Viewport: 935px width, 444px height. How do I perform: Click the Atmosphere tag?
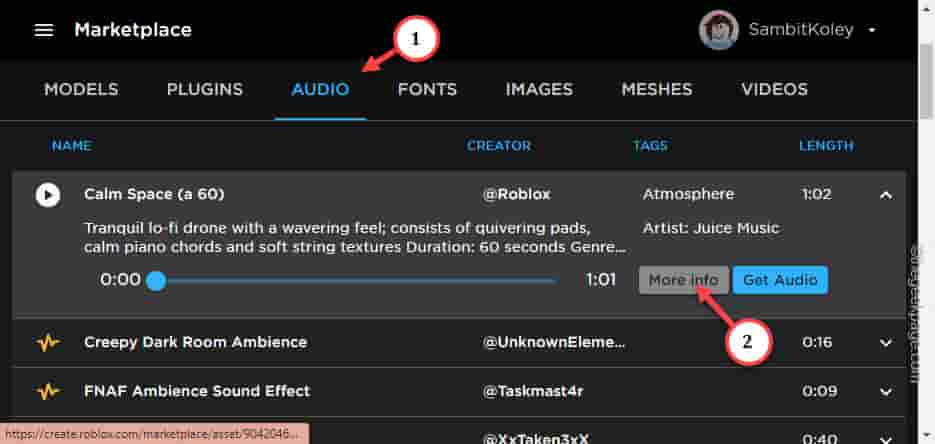[689, 194]
